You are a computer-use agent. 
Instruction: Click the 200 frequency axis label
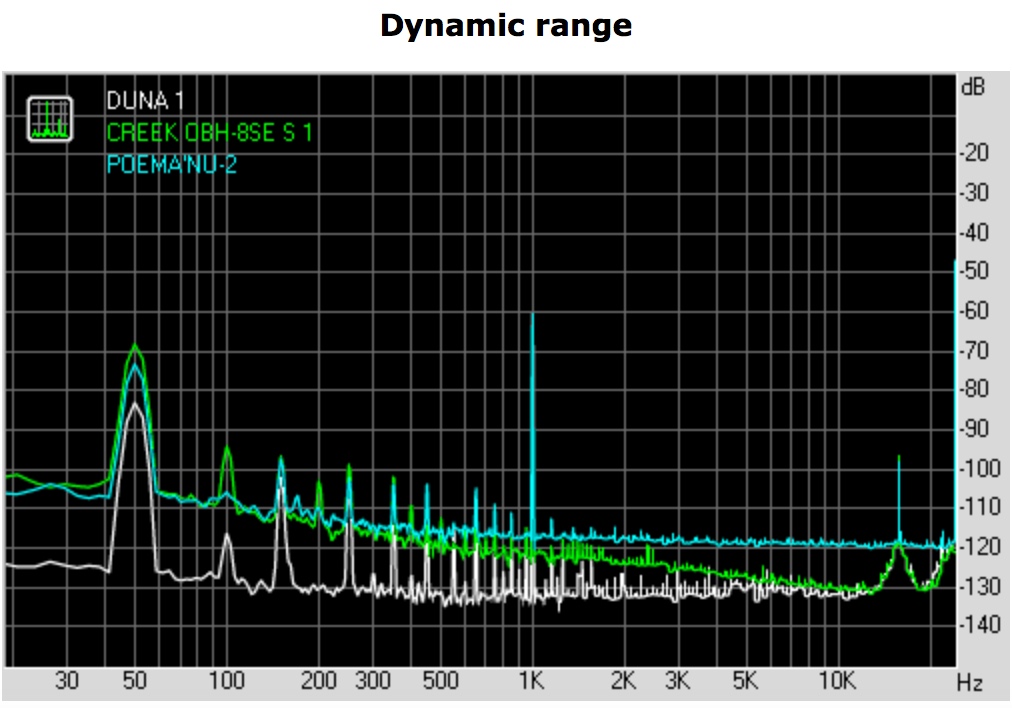(319, 683)
